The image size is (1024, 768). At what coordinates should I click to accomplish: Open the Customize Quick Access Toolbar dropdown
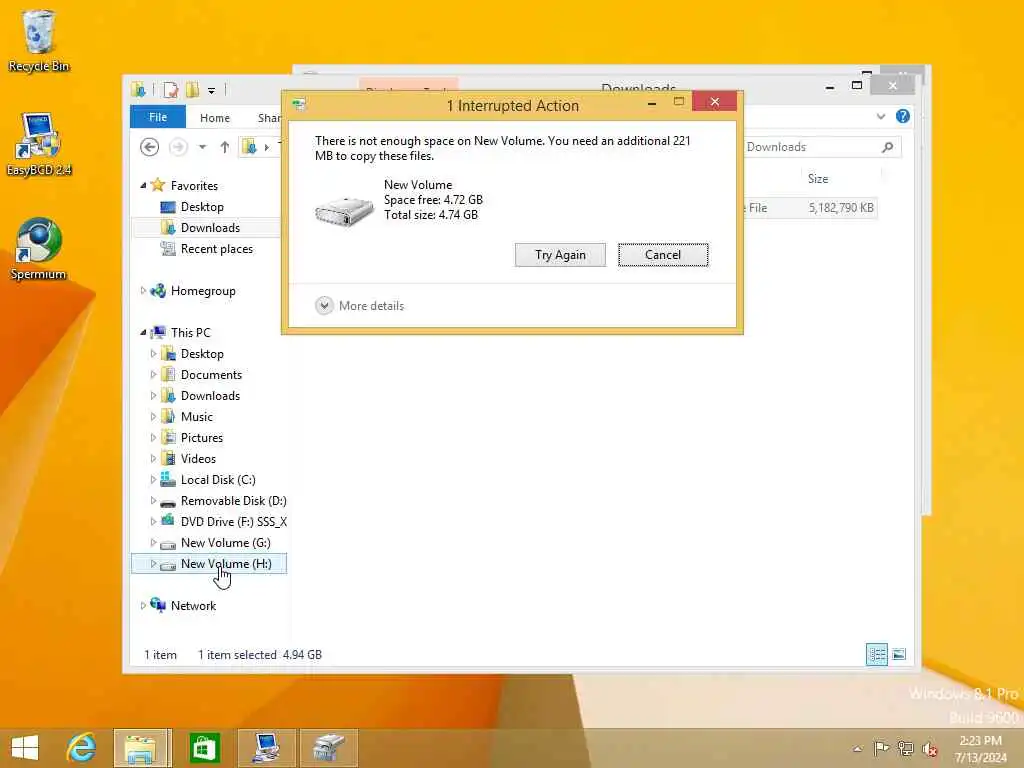pyautogui.click(x=212, y=90)
